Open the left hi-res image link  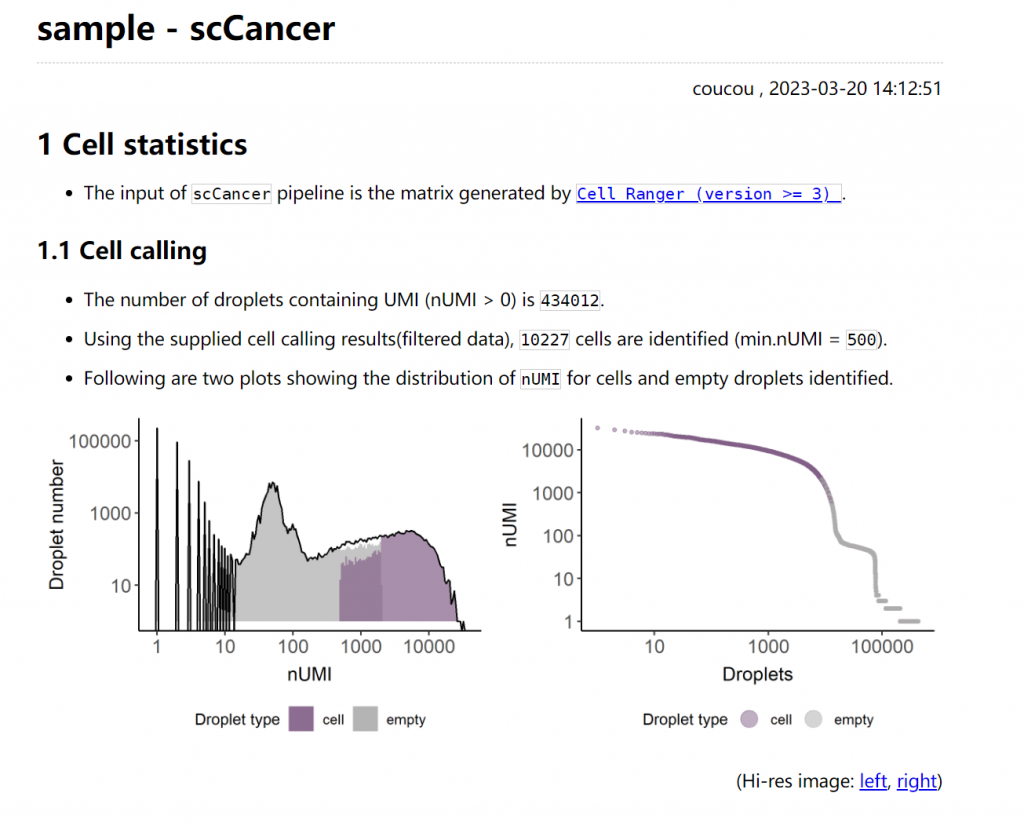pyautogui.click(x=872, y=781)
